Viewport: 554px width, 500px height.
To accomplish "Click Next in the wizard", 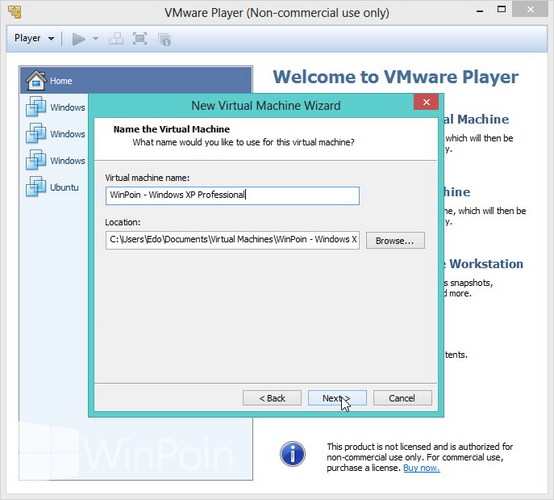I will tap(337, 398).
